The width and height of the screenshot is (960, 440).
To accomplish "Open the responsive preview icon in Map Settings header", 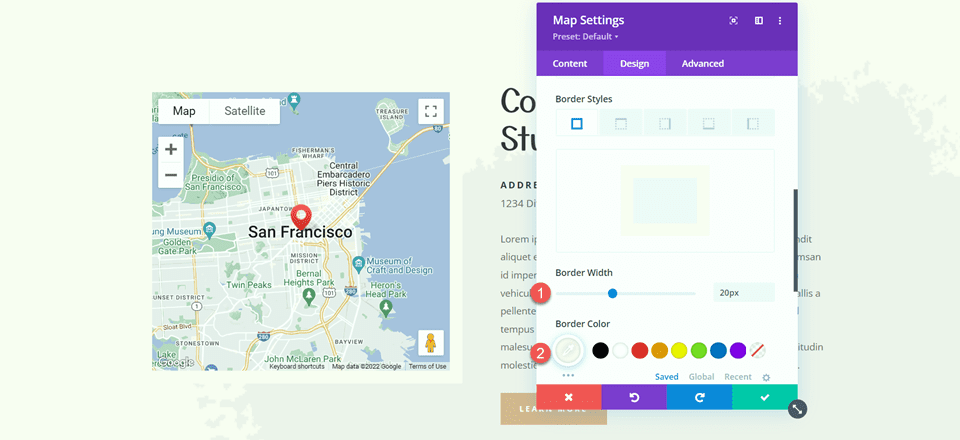I will click(x=733, y=21).
